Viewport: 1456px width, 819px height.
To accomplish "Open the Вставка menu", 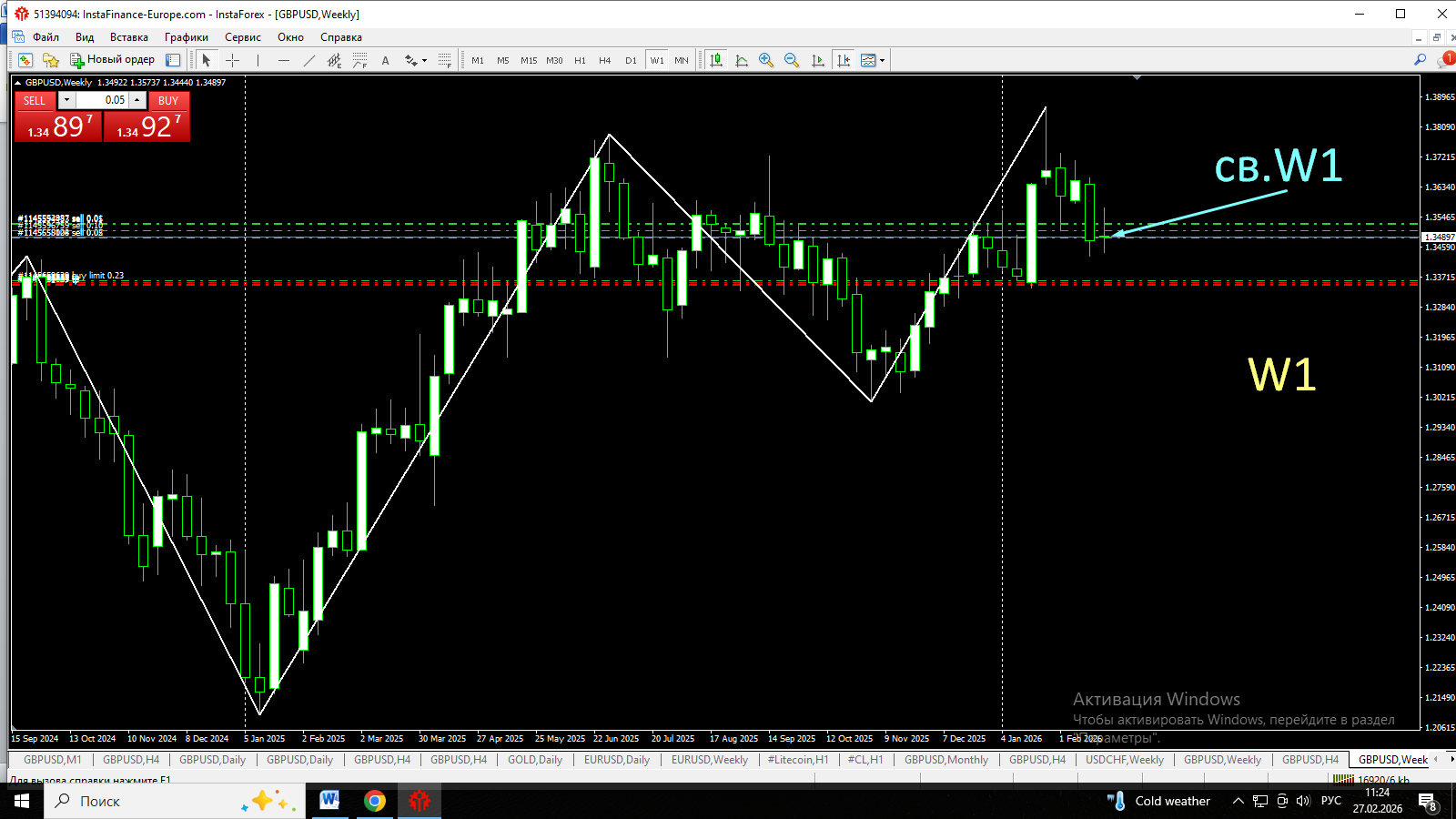I will coord(129,37).
